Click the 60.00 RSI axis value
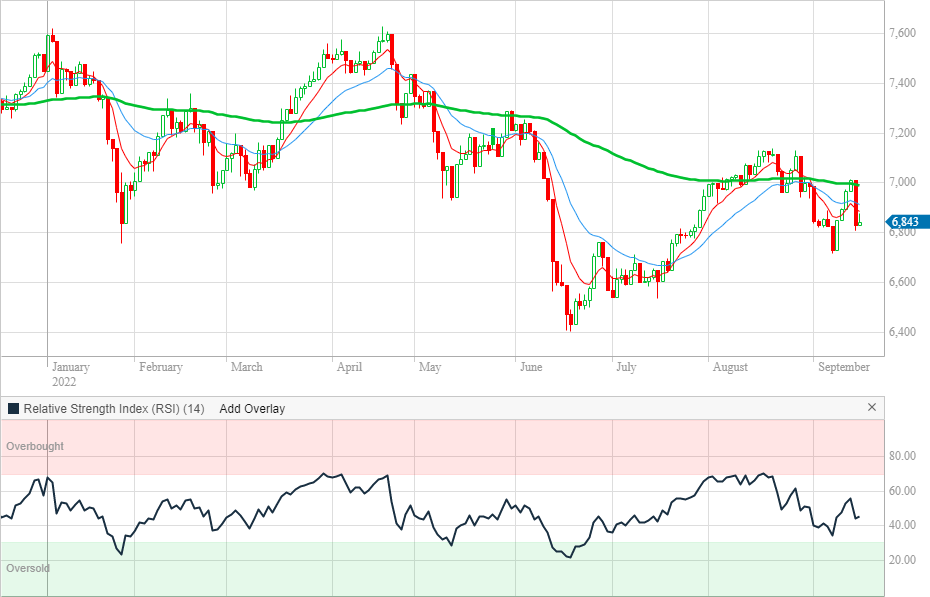This screenshot has width=930, height=597. (903, 491)
